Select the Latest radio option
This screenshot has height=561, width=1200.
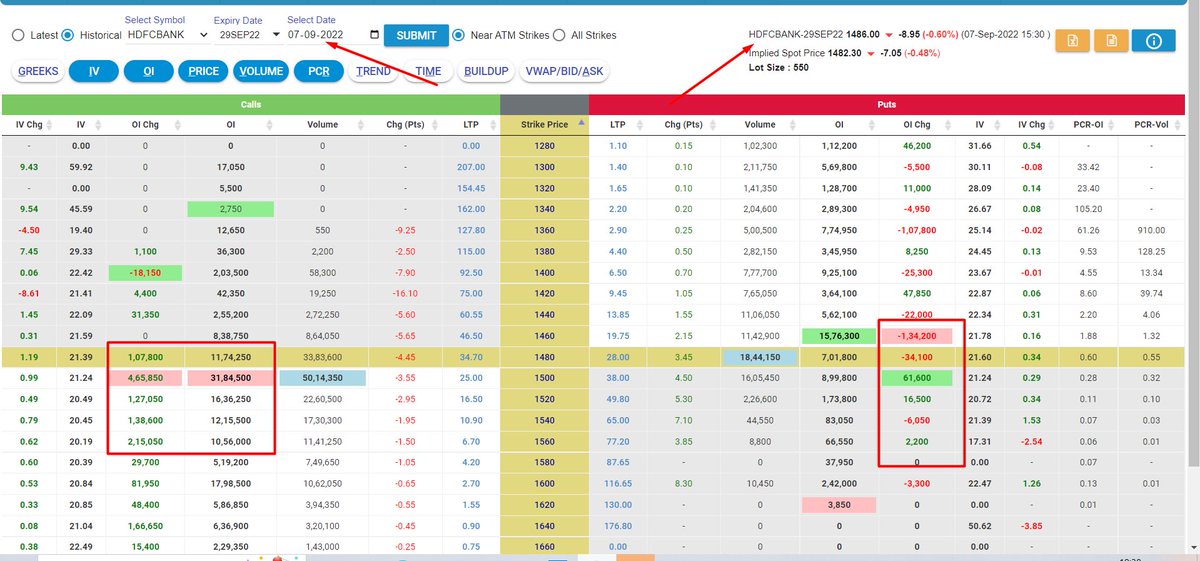click(x=18, y=35)
